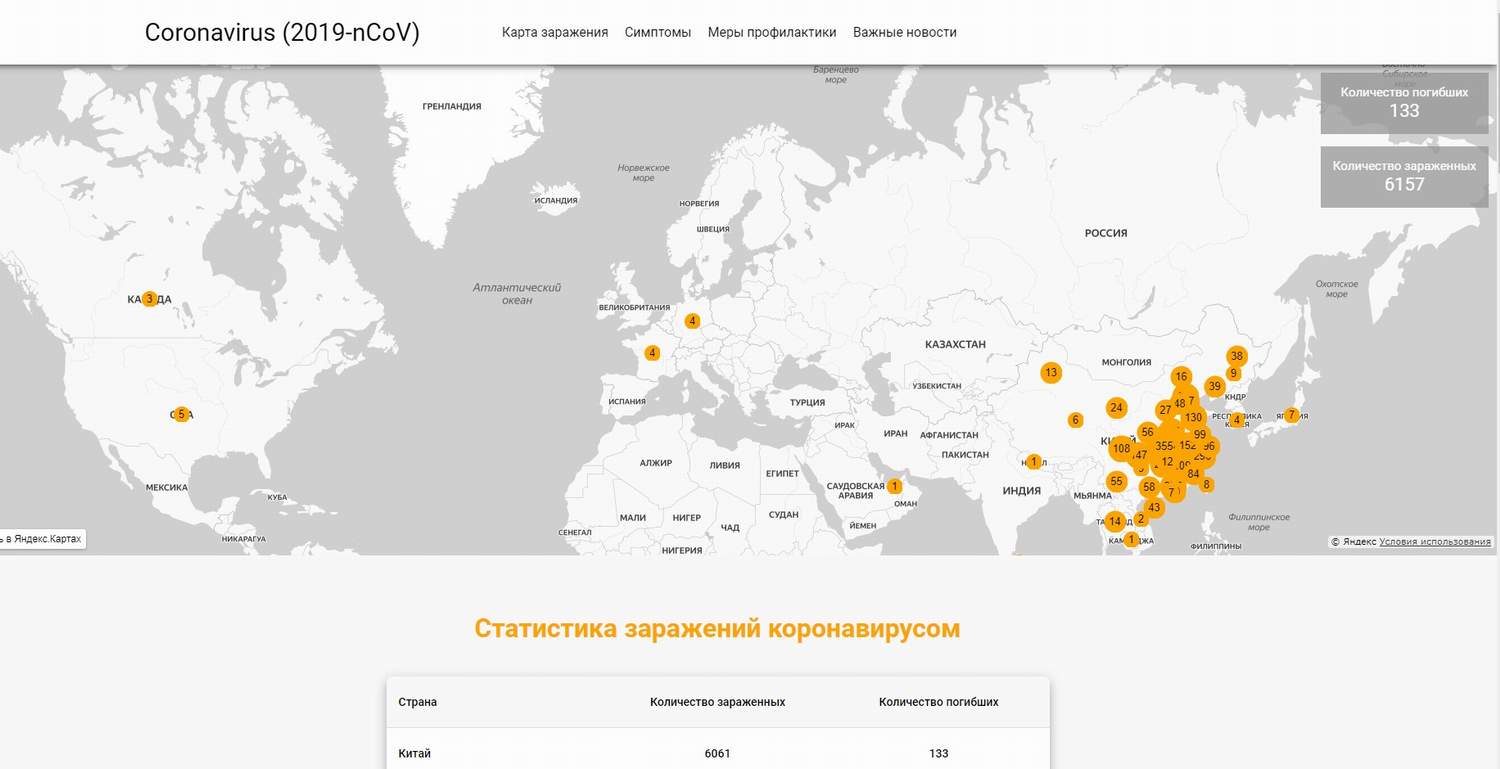The width and height of the screenshot is (1500, 769).
Task: Go to the Симптомы section
Action: 658,32
